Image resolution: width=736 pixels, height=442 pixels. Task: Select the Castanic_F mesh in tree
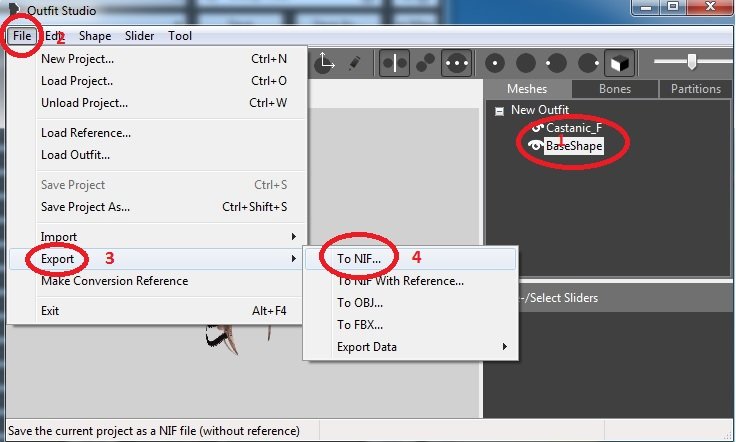pyautogui.click(x=575, y=128)
